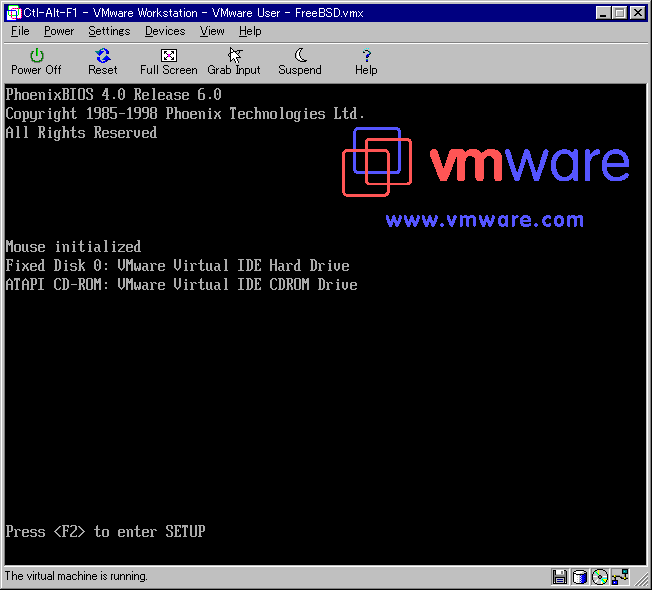Click the www.vmware.com text
The width and height of the screenshot is (652, 590).
pyautogui.click(x=484, y=219)
